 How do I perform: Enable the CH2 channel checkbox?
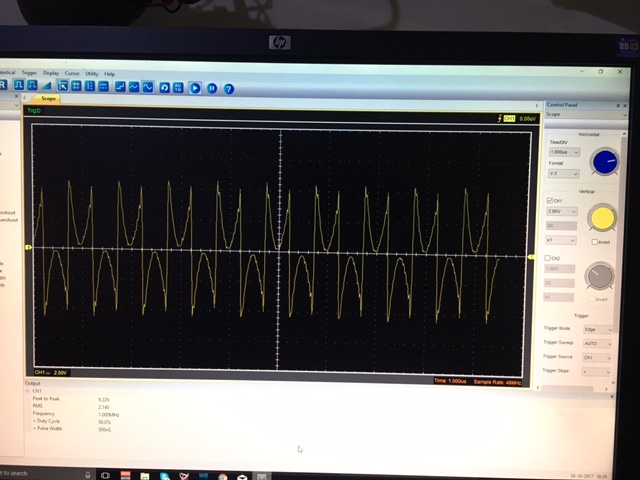click(x=547, y=258)
